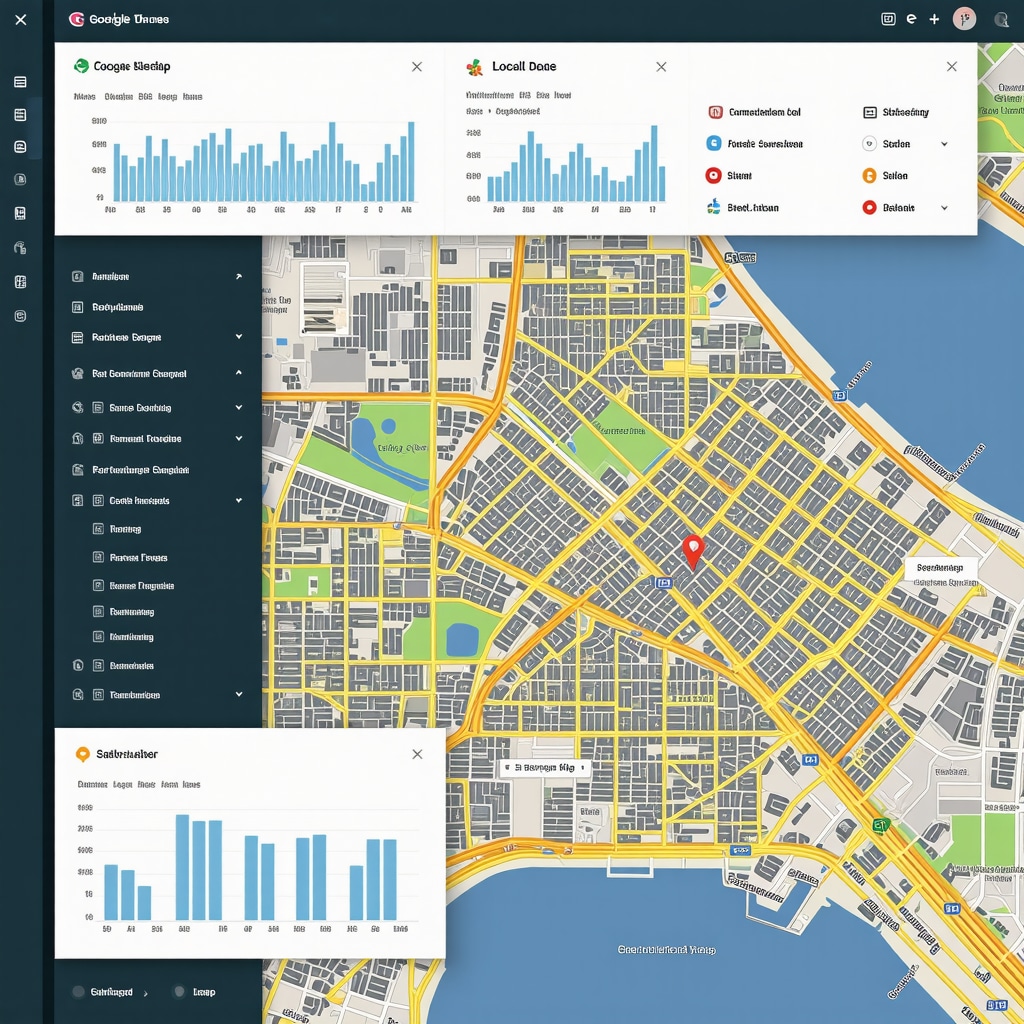This screenshot has height=1024, width=1024.
Task: Close the 'Locall Dane' chart panel
Action: click(661, 67)
